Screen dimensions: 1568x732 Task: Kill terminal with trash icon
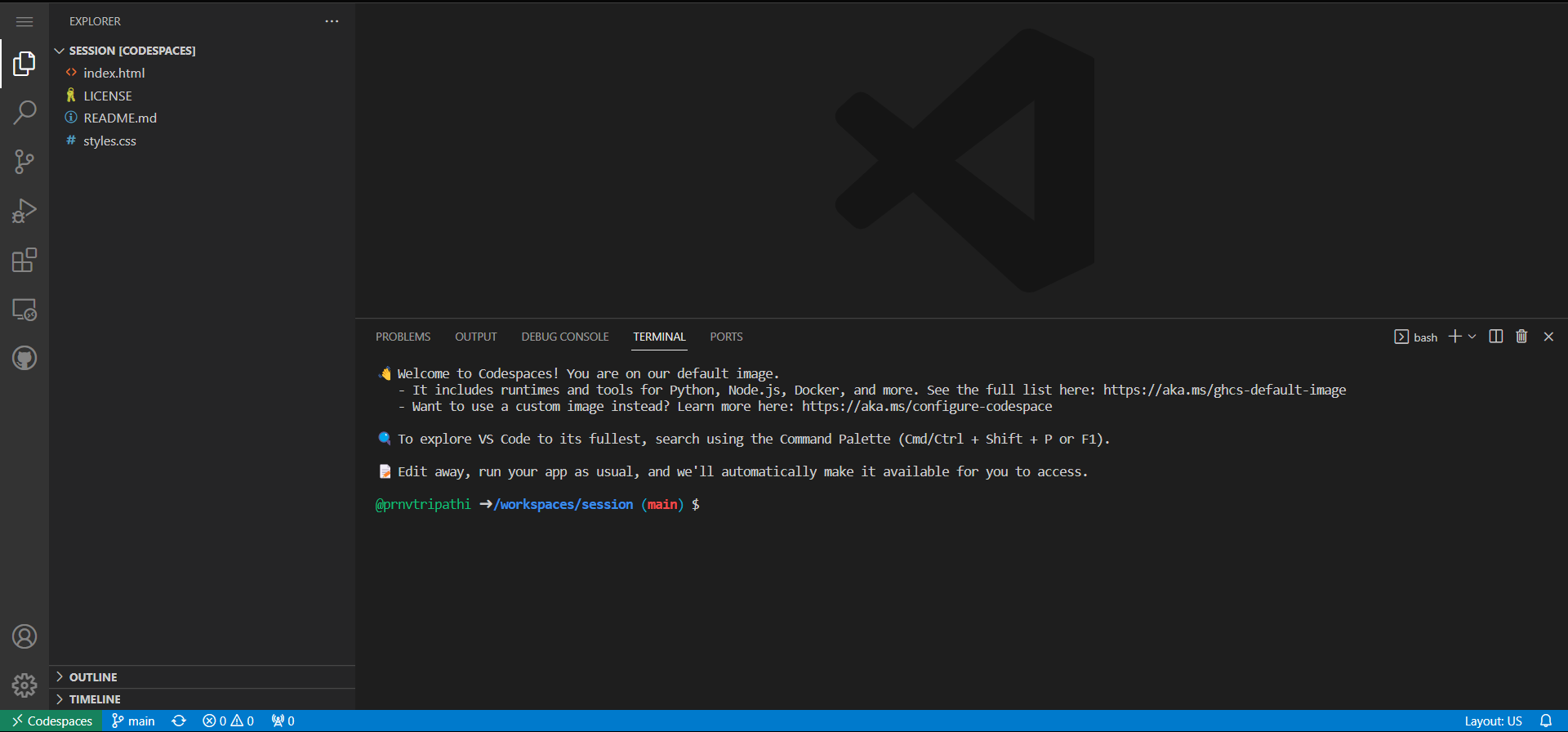coord(1521,337)
